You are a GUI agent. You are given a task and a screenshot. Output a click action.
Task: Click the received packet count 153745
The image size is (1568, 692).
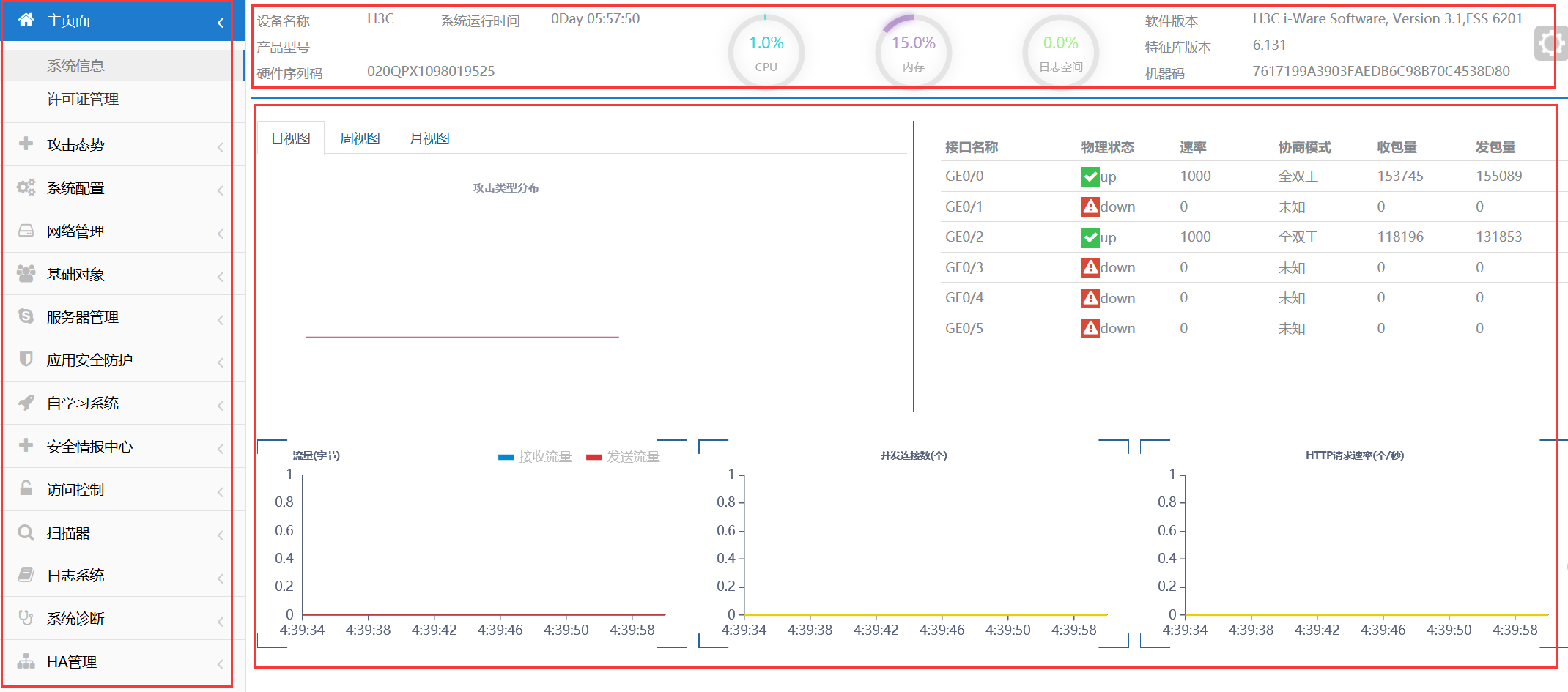click(1400, 176)
